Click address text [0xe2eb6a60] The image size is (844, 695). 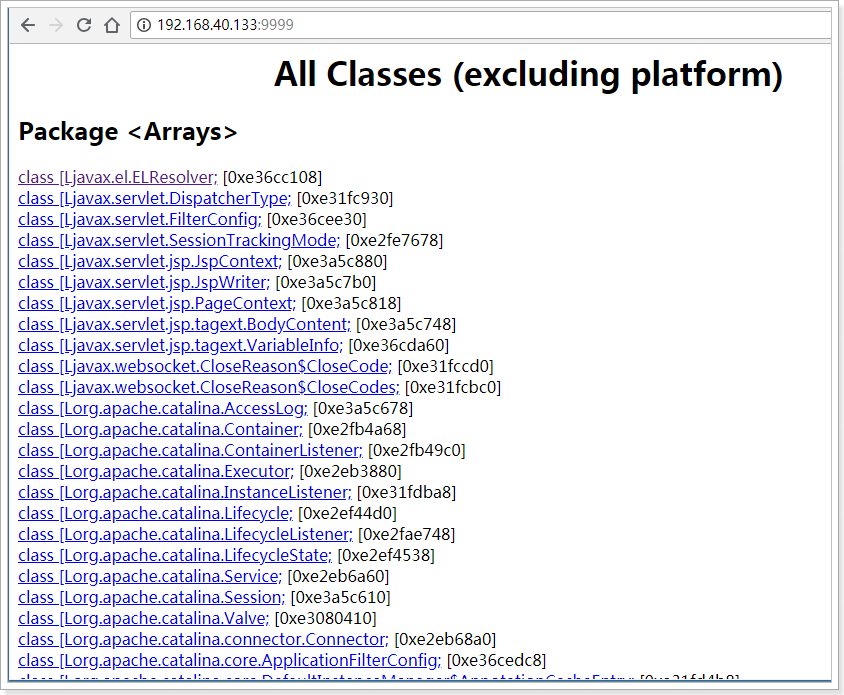(x=339, y=576)
